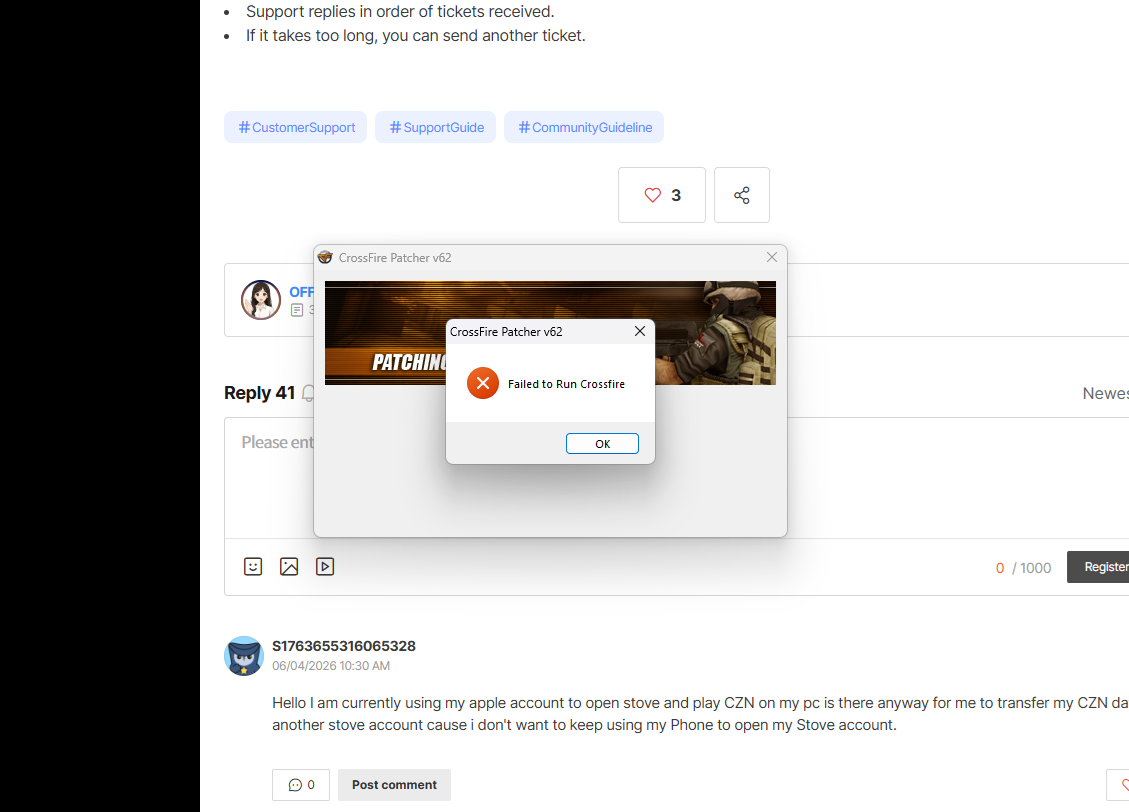
Task: Click the 'Failed to Run Crossfire' message text
Action: [x=567, y=384]
